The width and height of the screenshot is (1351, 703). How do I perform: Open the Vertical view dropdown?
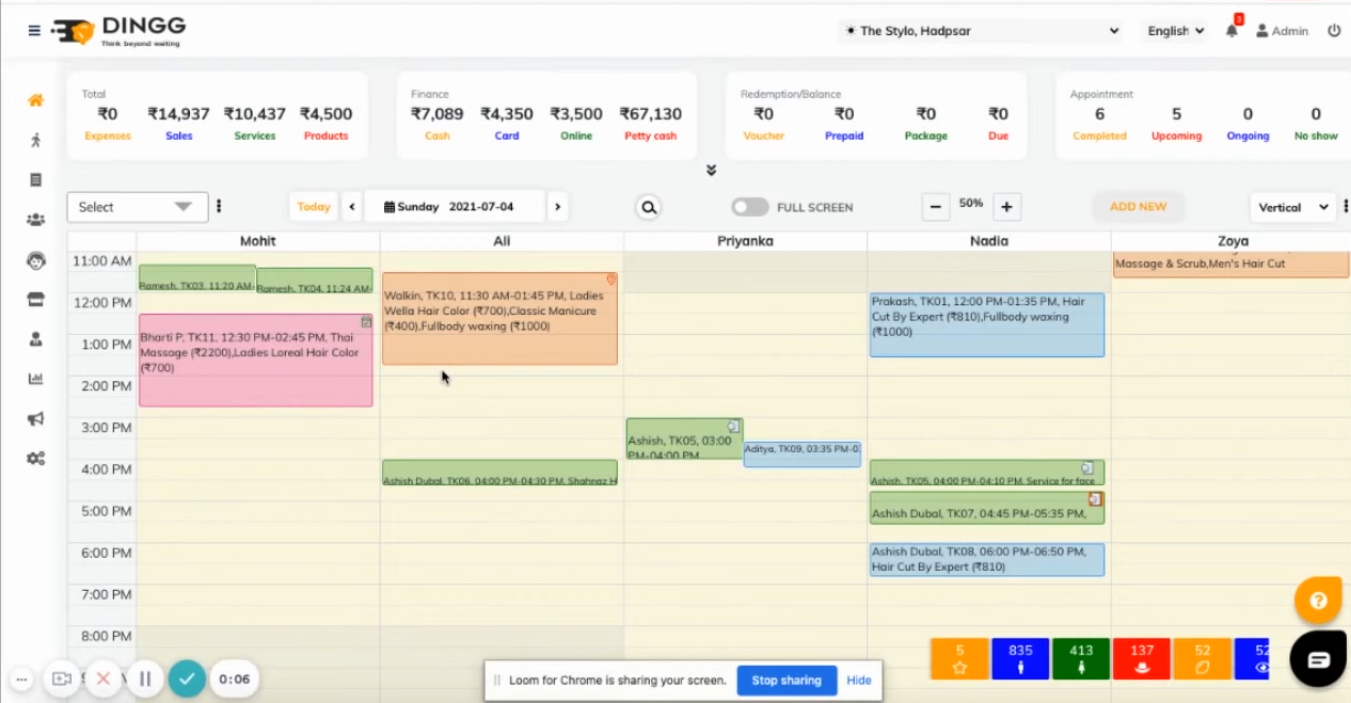(1293, 207)
